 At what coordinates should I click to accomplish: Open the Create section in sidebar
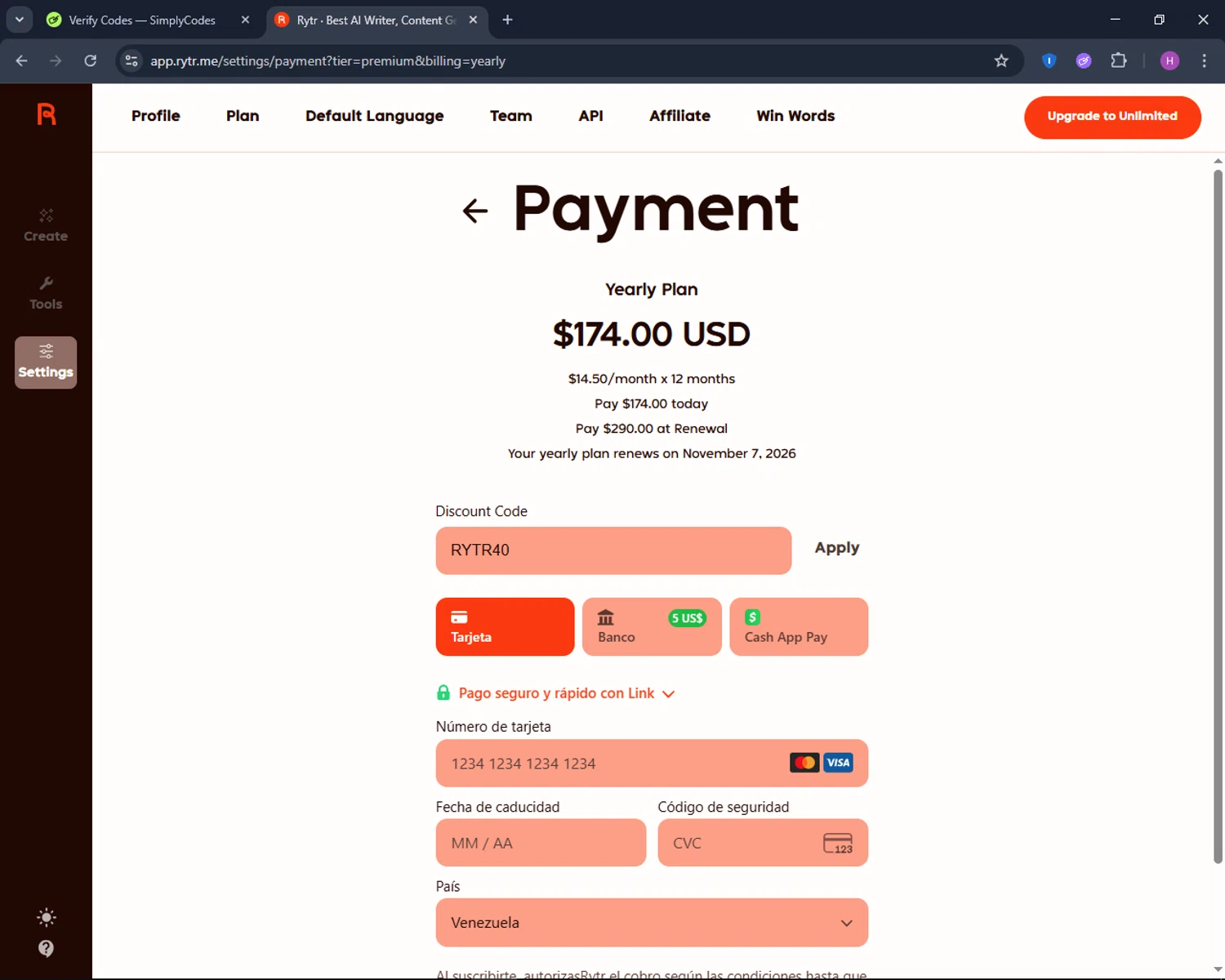[x=46, y=225]
